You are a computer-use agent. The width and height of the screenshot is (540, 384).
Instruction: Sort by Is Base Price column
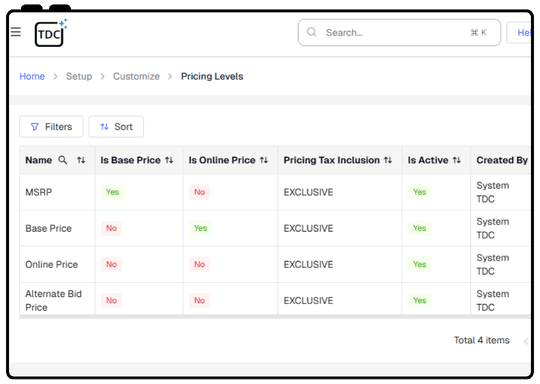point(169,160)
